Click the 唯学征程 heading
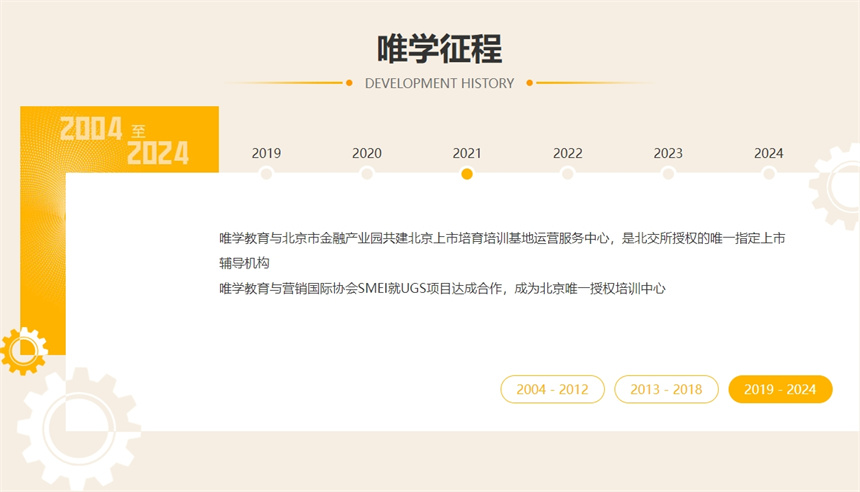Screen dimensions: 860x492 coord(439,49)
